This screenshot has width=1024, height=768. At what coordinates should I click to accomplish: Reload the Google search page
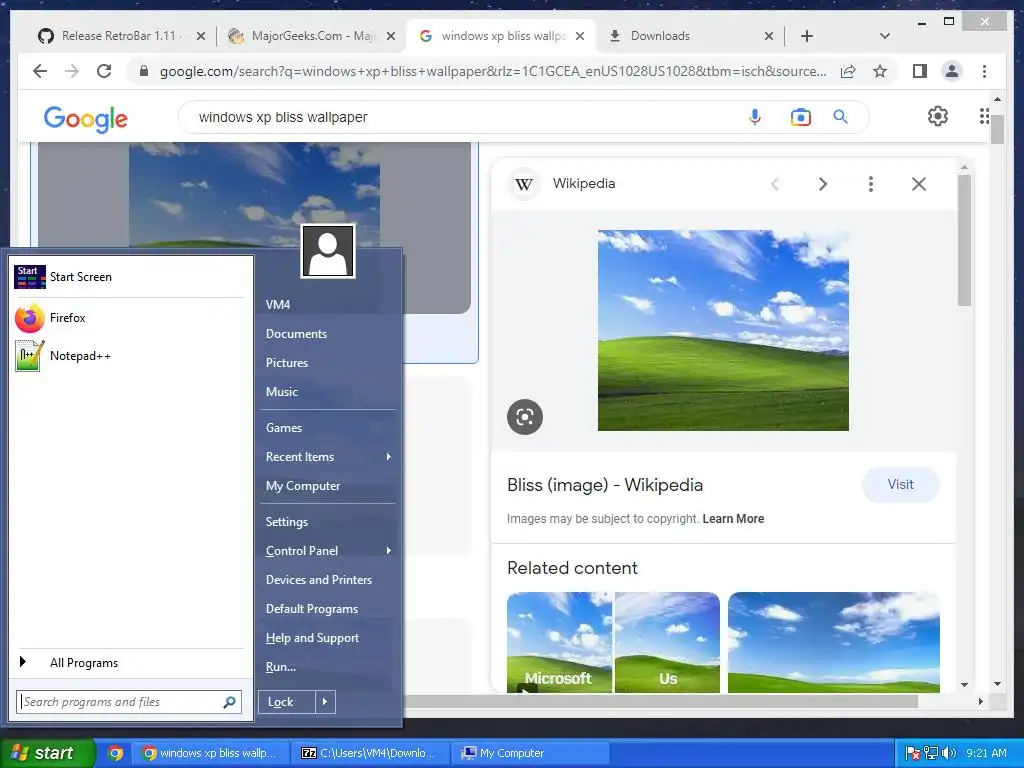click(x=104, y=71)
